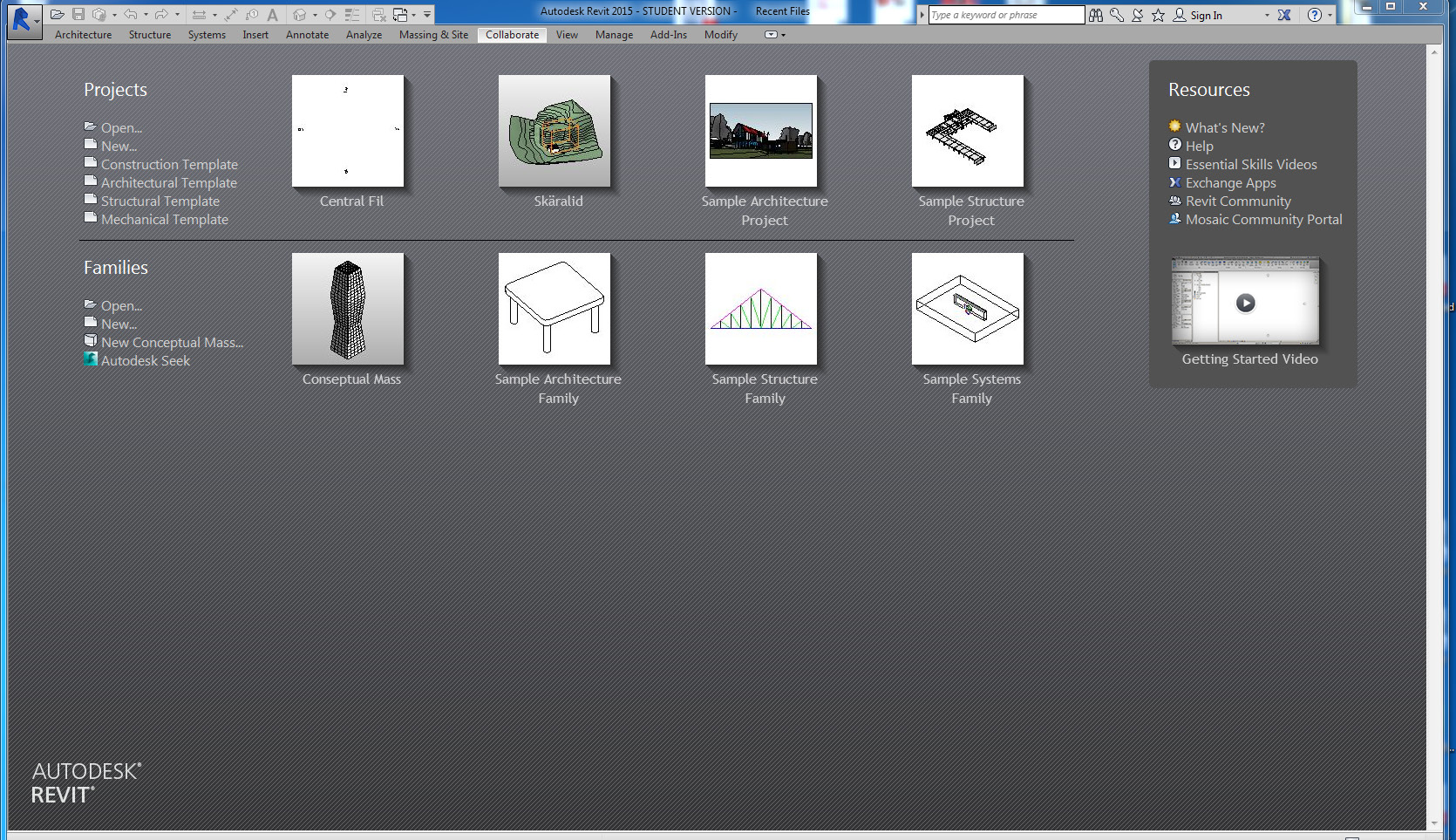Open the 3D View dropdown arrow
1456x840 pixels.
point(315,15)
